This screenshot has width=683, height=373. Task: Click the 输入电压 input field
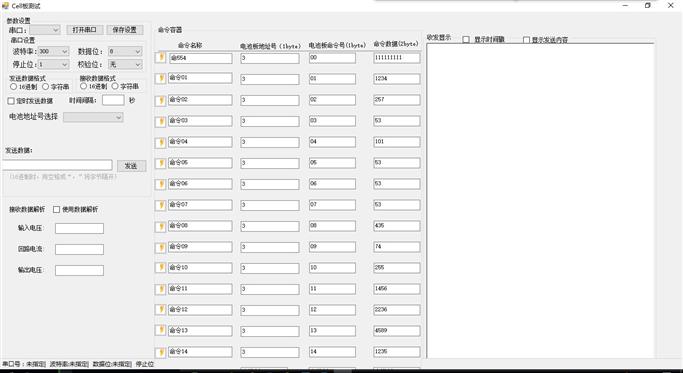[x=79, y=228]
